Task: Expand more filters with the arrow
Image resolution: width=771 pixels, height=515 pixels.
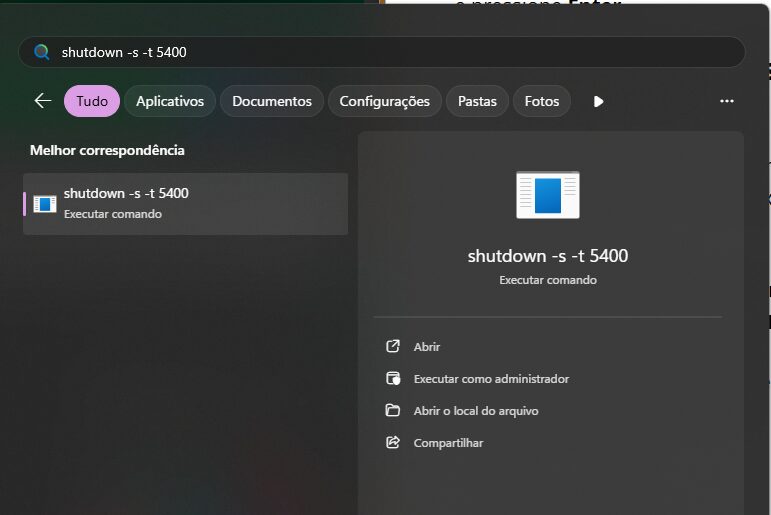Action: tap(598, 101)
